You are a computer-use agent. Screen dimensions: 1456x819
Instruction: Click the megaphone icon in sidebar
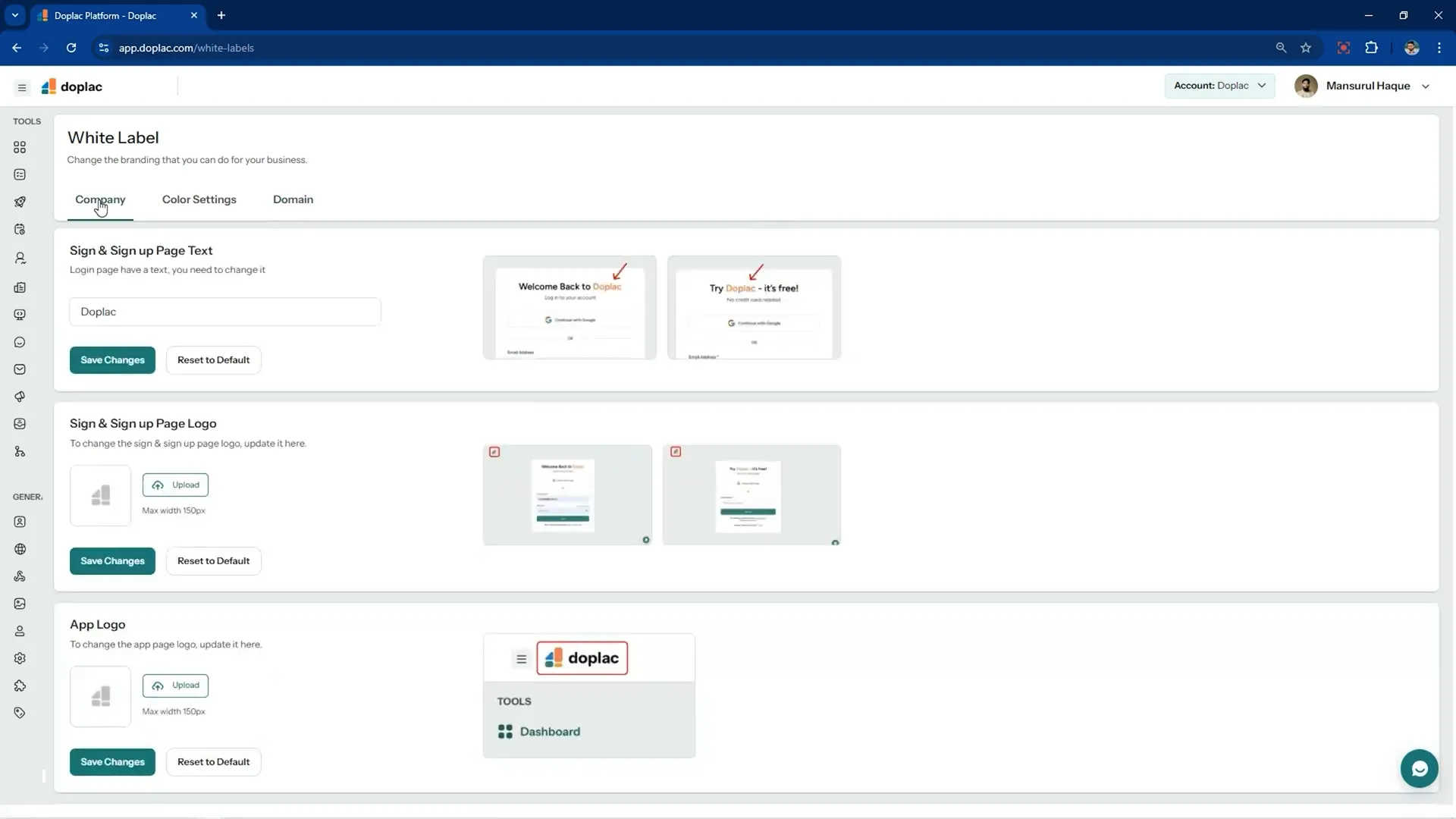pos(20,397)
